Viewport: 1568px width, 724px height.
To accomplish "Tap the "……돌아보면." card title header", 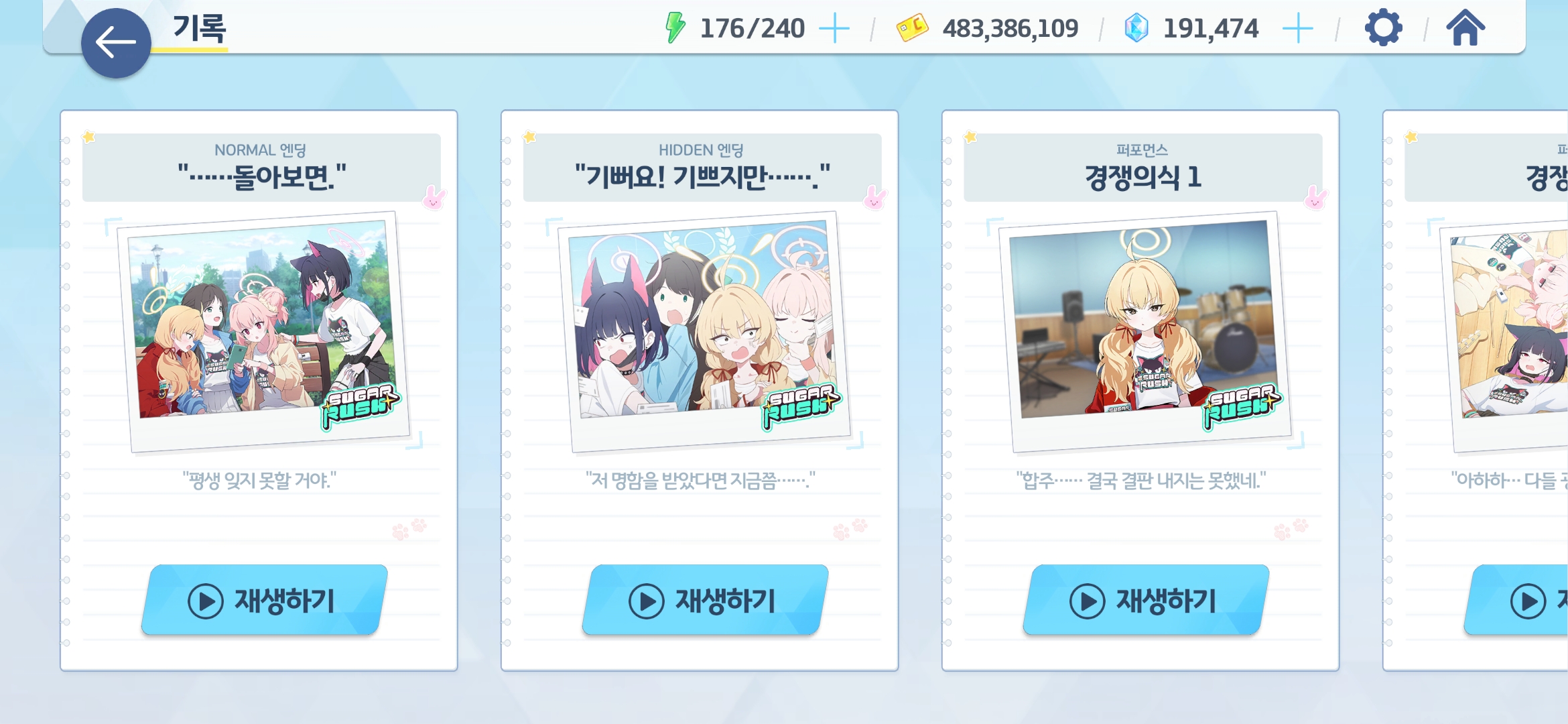I will pyautogui.click(x=262, y=168).
